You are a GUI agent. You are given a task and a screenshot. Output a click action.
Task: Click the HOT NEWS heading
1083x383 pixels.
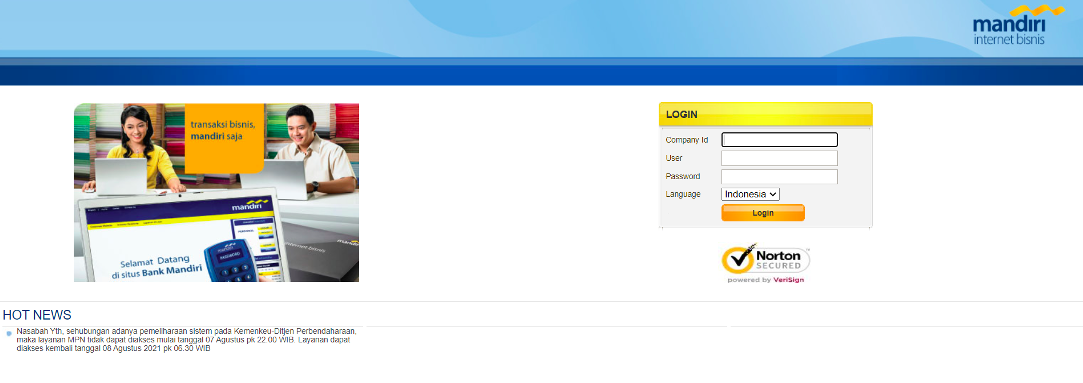click(x=37, y=315)
